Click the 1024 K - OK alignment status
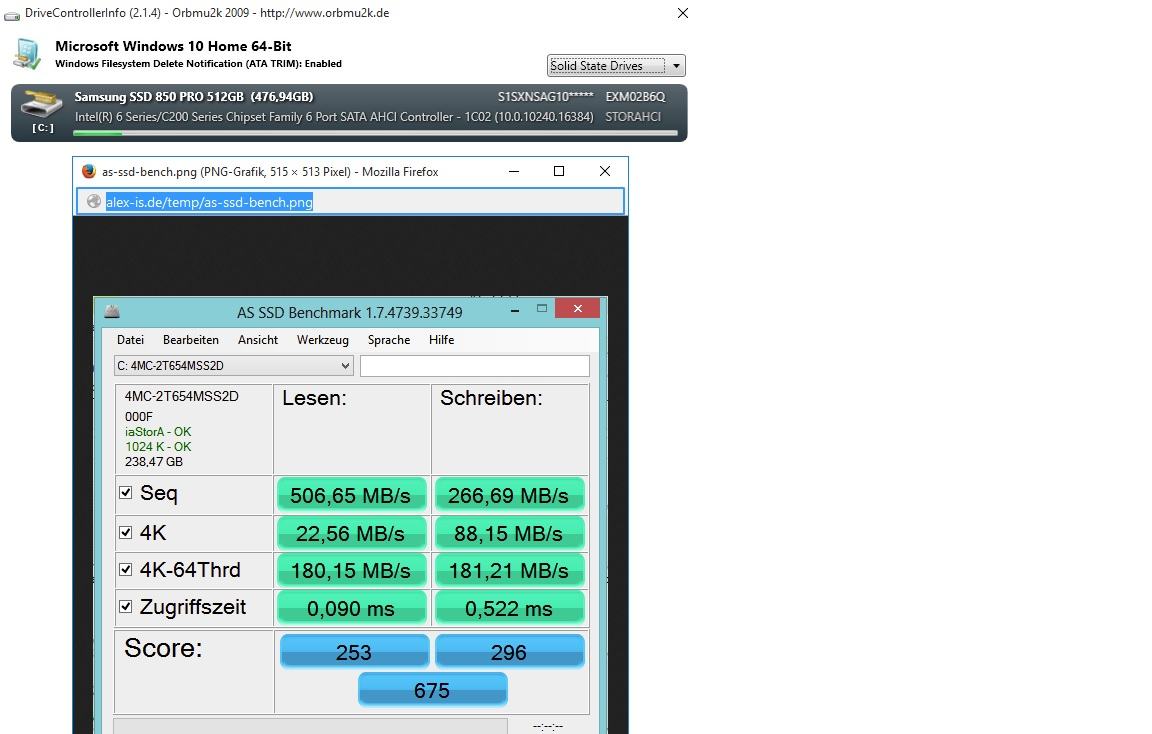This screenshot has width=1152, height=734. point(158,447)
